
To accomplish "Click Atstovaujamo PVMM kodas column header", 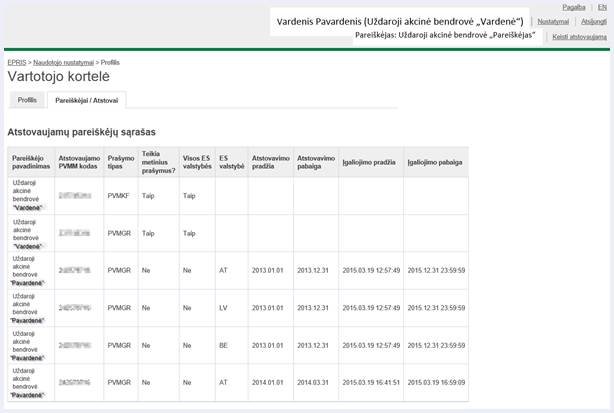I will click(x=79, y=162).
